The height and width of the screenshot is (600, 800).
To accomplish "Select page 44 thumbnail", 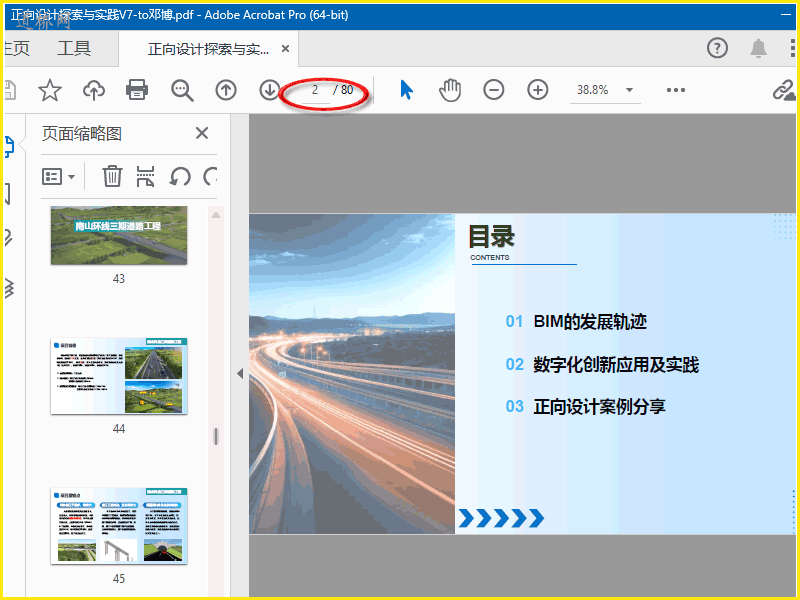I will click(119, 376).
